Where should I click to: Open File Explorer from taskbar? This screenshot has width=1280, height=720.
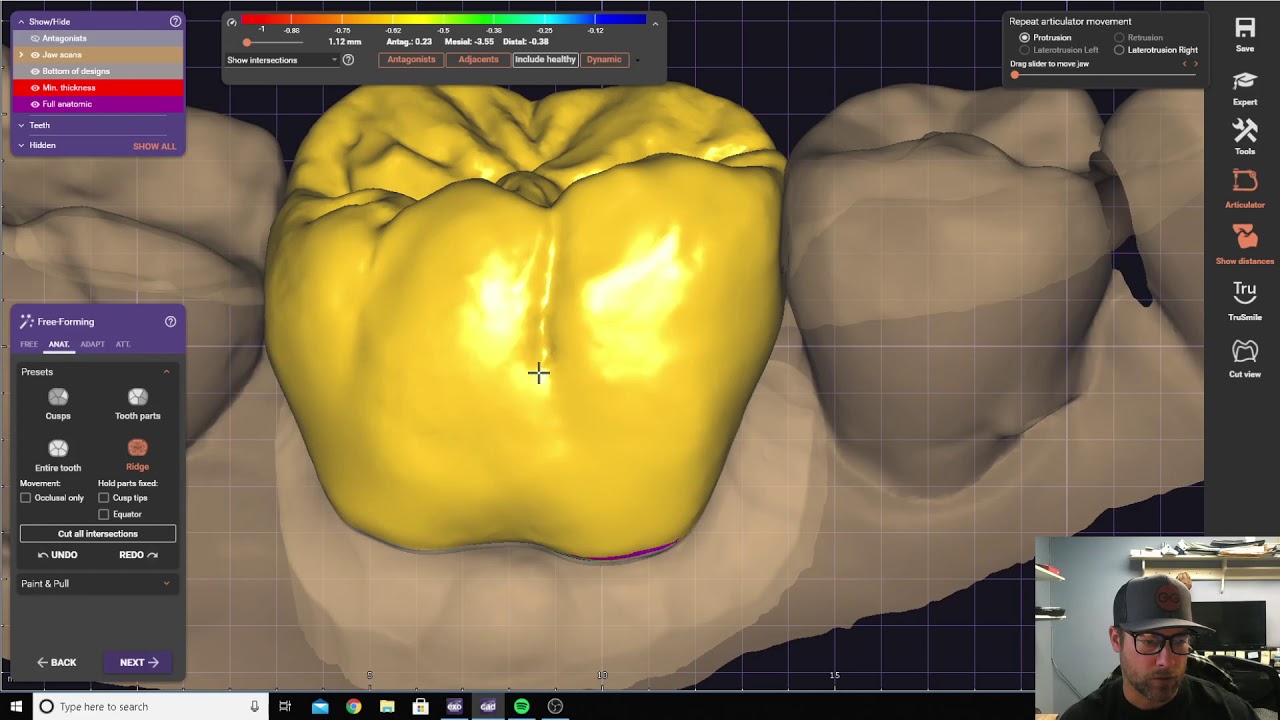pos(387,706)
